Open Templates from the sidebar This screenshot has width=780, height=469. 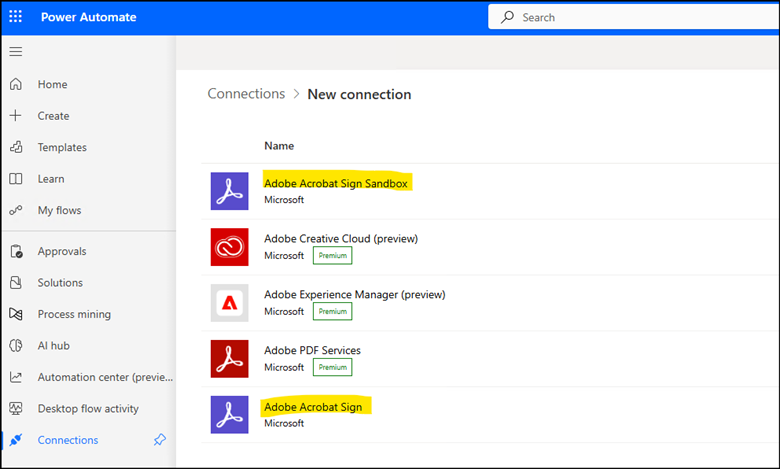62,147
